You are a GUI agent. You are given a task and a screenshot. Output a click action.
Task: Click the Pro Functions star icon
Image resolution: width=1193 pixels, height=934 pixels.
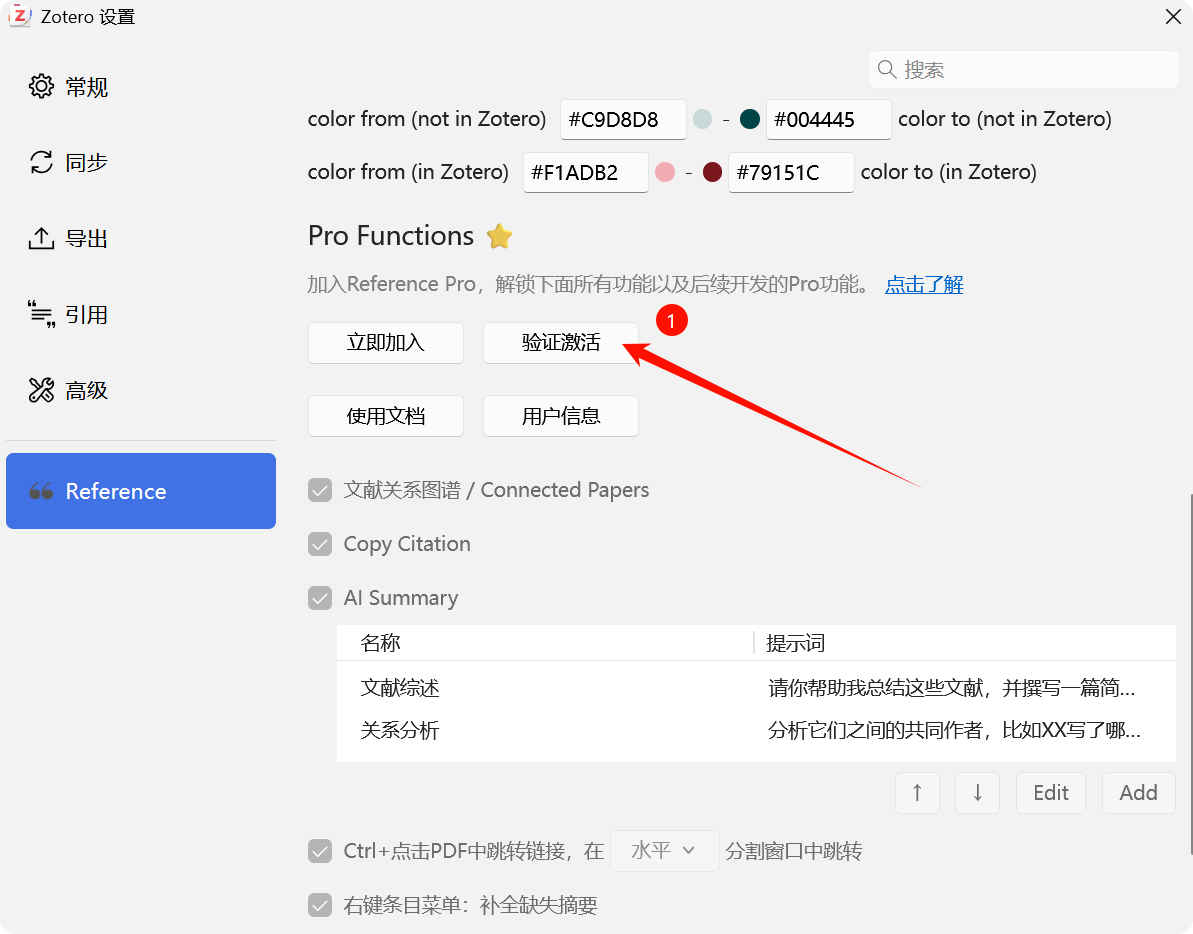499,236
